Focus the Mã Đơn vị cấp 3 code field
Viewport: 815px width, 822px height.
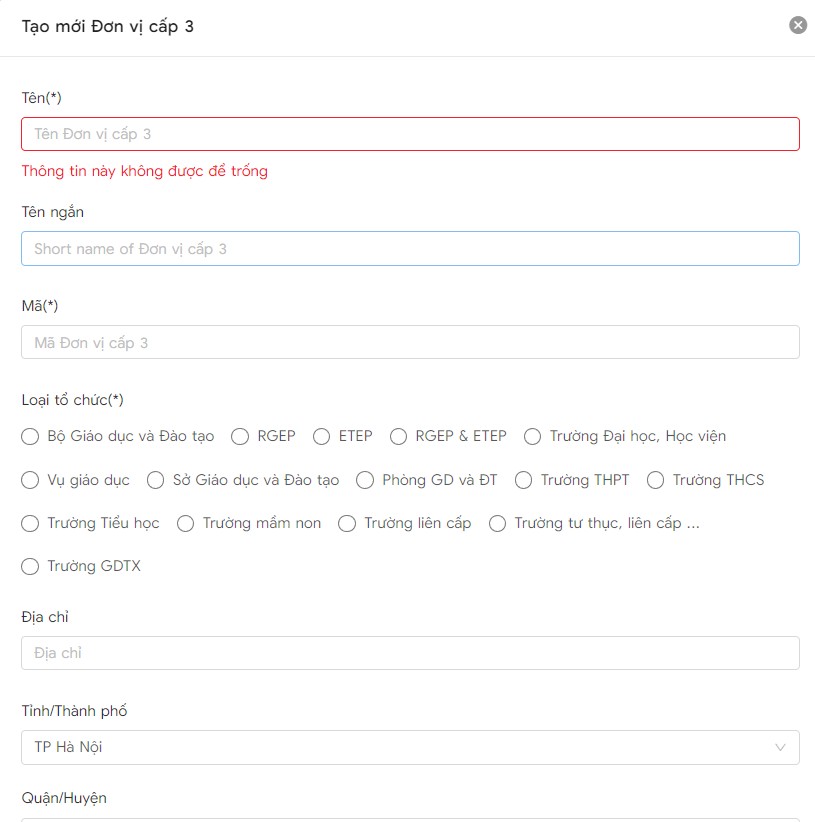tap(410, 342)
